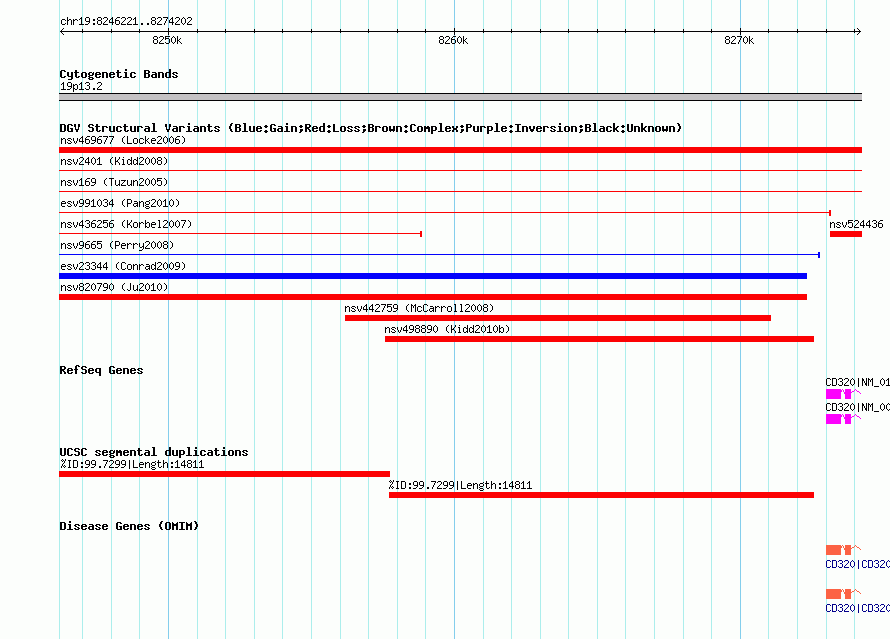Click the nsv524436 variant label
The height and width of the screenshot is (639, 890).
pyautogui.click(x=856, y=224)
